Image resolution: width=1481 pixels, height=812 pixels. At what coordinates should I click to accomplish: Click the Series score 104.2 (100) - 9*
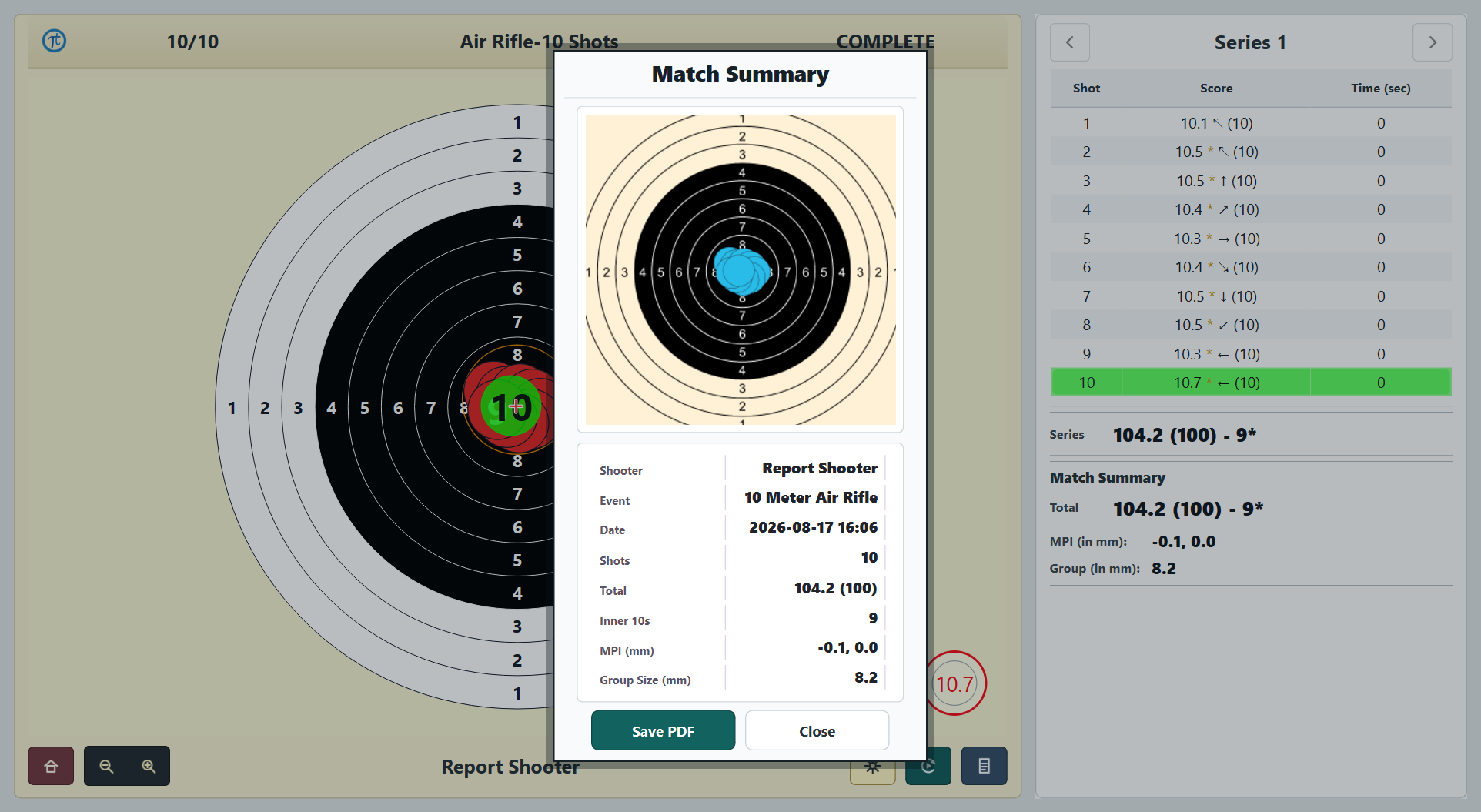click(x=1184, y=435)
